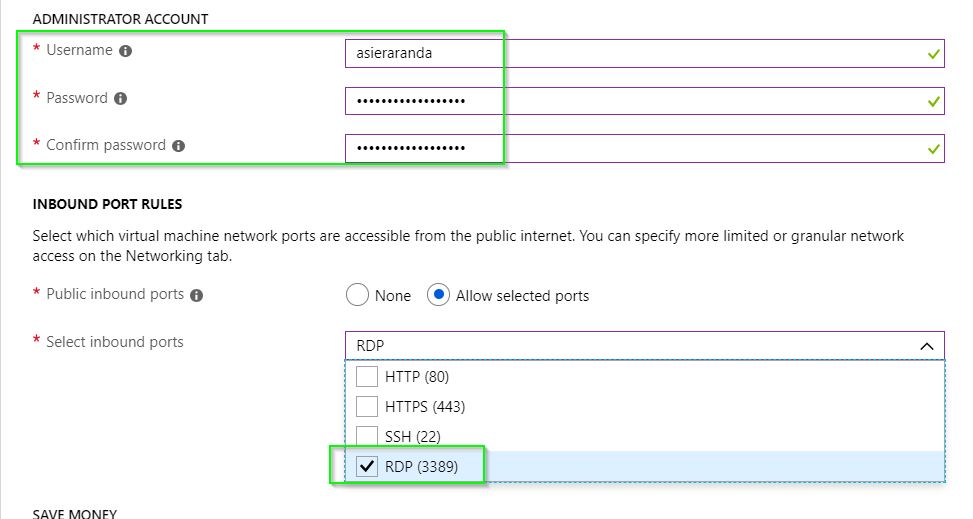973x519 pixels.
Task: Click the green validation check in Password field
Action: tap(933, 101)
